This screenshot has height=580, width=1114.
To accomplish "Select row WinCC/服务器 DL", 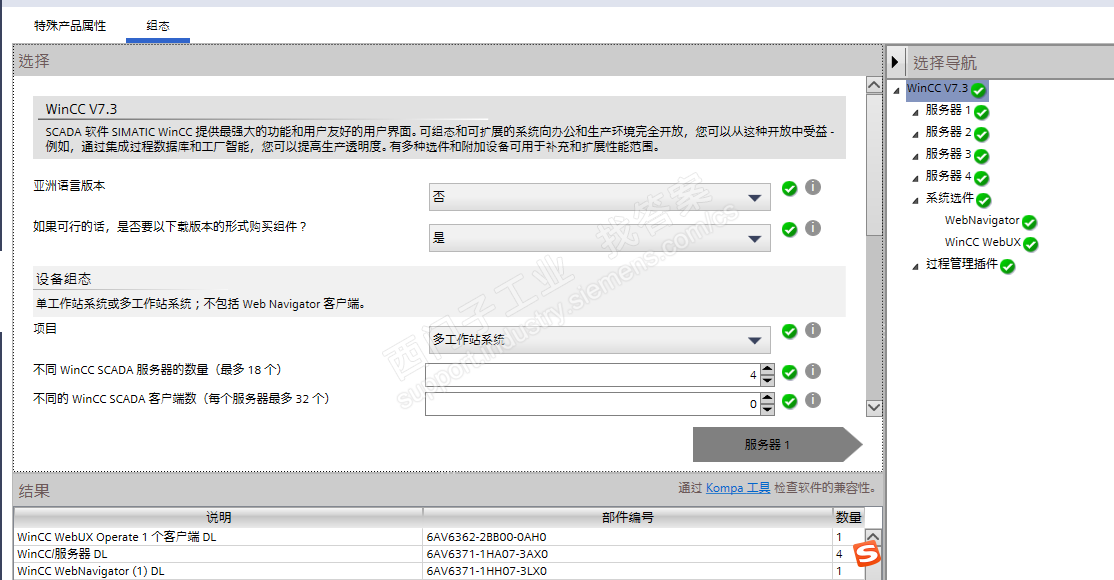I will [439, 554].
